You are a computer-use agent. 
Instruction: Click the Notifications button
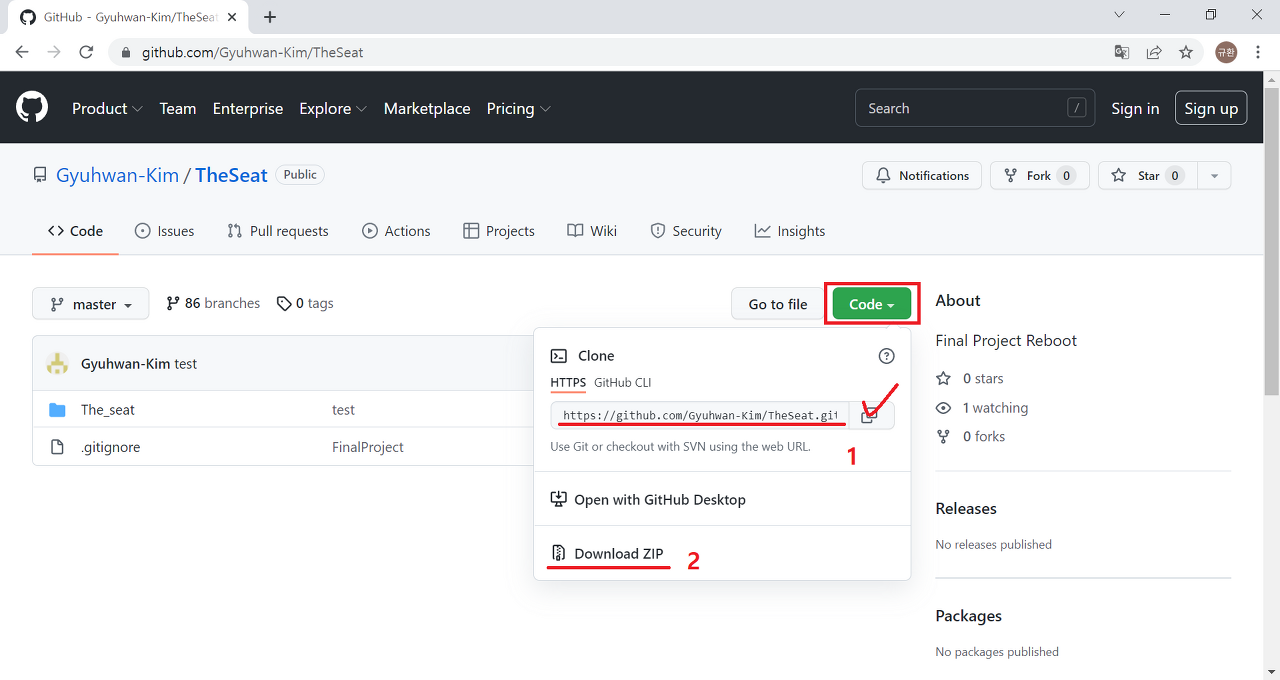coord(922,176)
